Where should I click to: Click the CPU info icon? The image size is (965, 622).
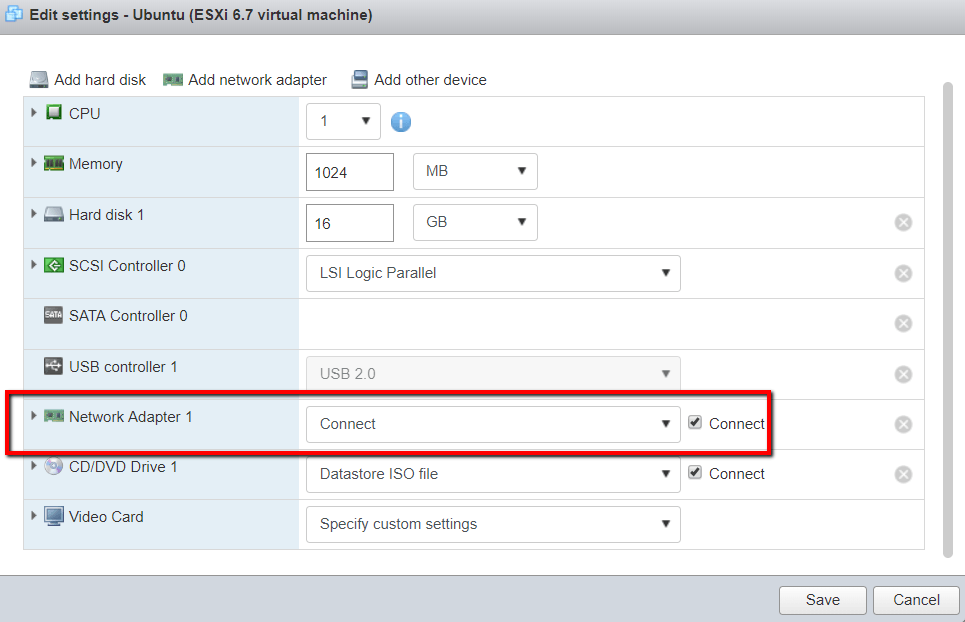point(401,122)
